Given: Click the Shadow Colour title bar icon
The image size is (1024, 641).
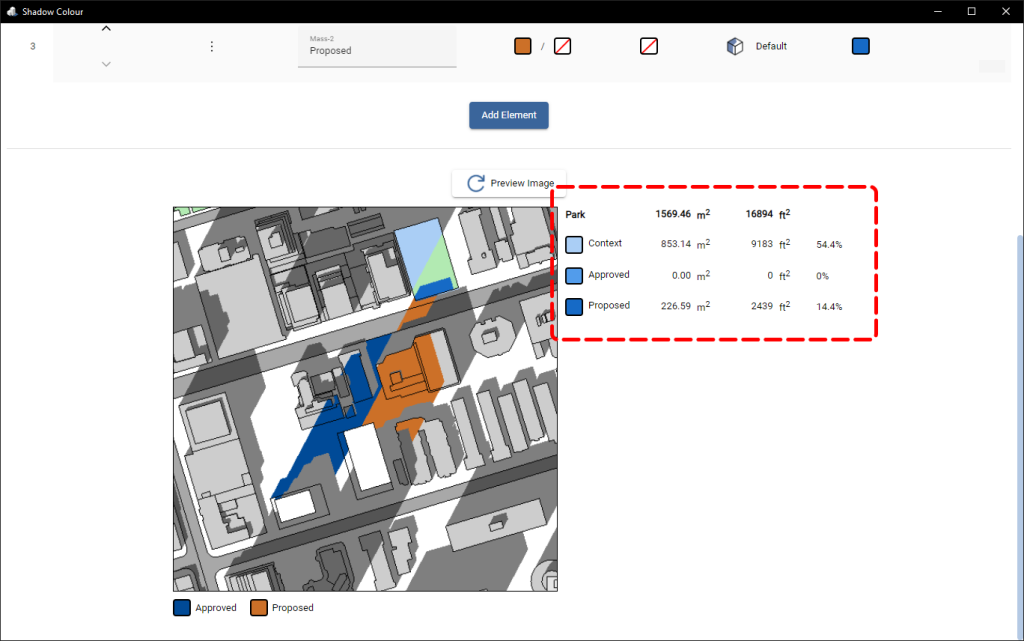Looking at the screenshot, I should point(12,11).
